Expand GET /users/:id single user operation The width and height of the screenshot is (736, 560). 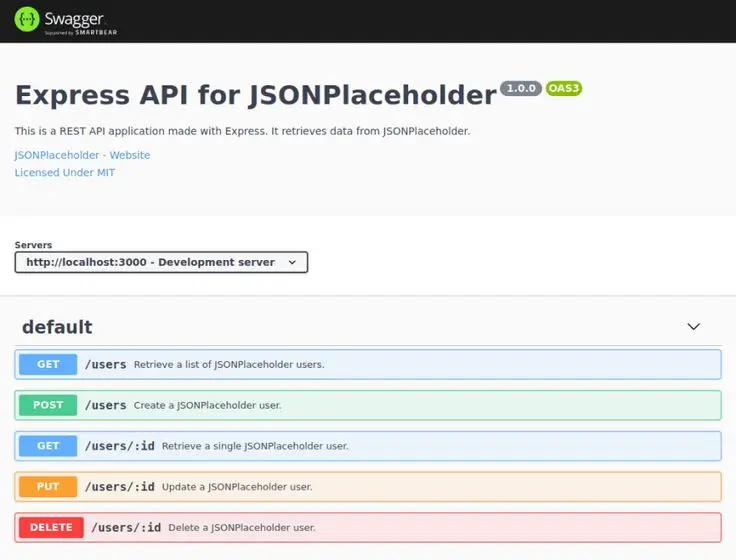pos(368,446)
